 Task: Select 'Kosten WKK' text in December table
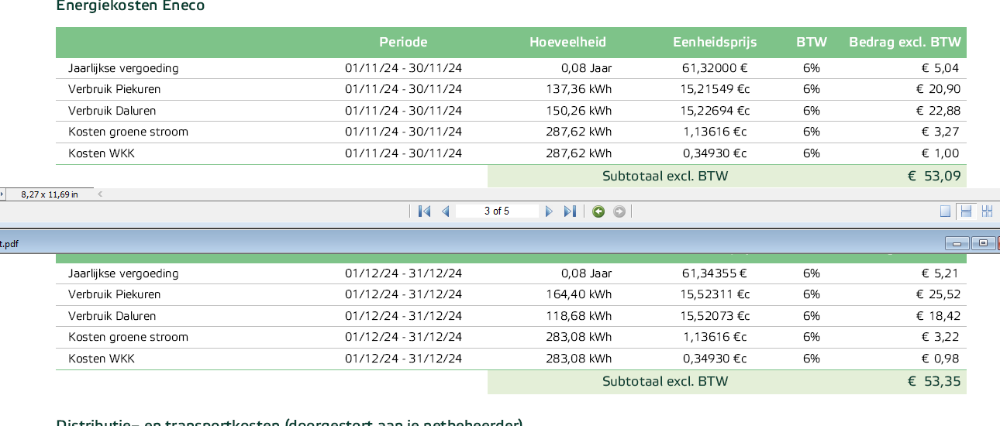[x=101, y=358]
